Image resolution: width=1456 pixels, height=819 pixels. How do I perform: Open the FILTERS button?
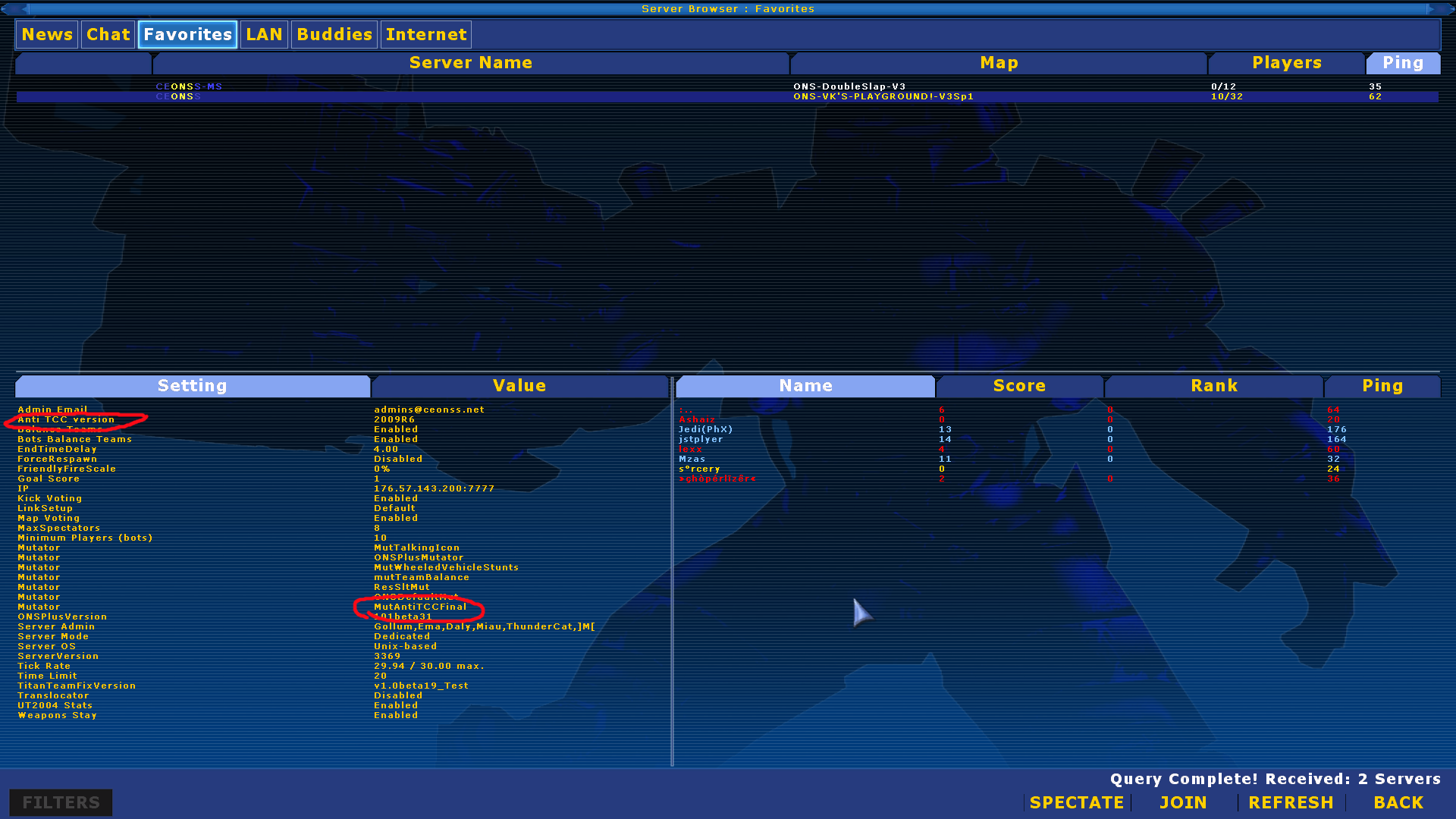(61, 802)
